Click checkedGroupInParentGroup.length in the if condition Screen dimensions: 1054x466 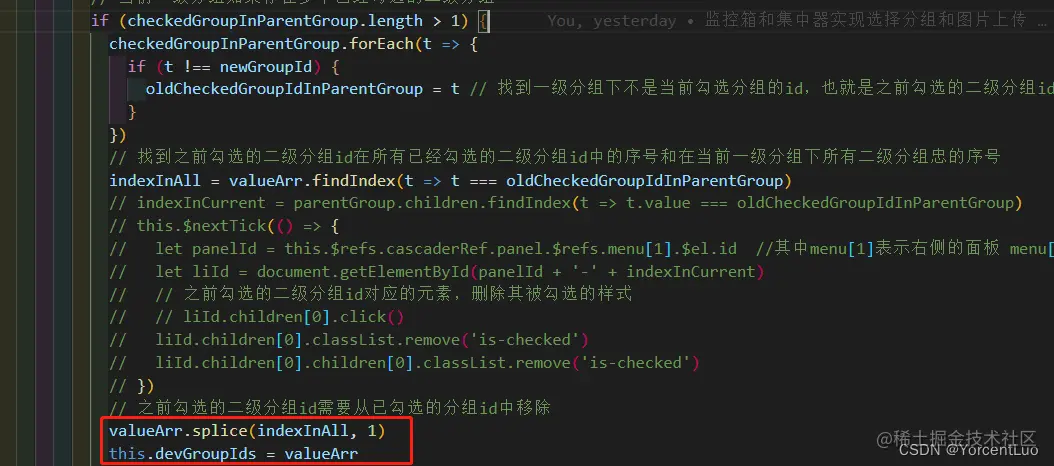(x=276, y=21)
